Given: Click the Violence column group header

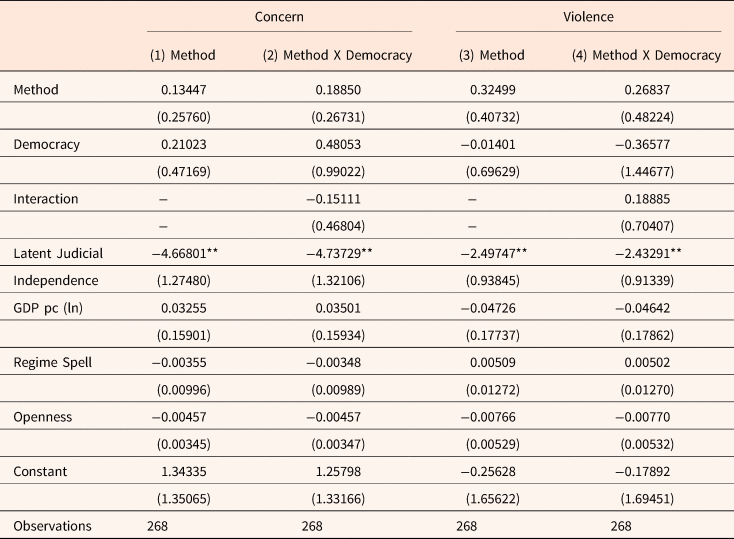Looking at the screenshot, I should [588, 17].
